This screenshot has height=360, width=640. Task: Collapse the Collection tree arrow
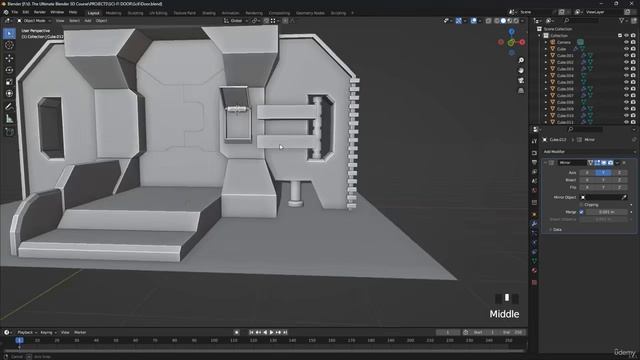(540, 36)
